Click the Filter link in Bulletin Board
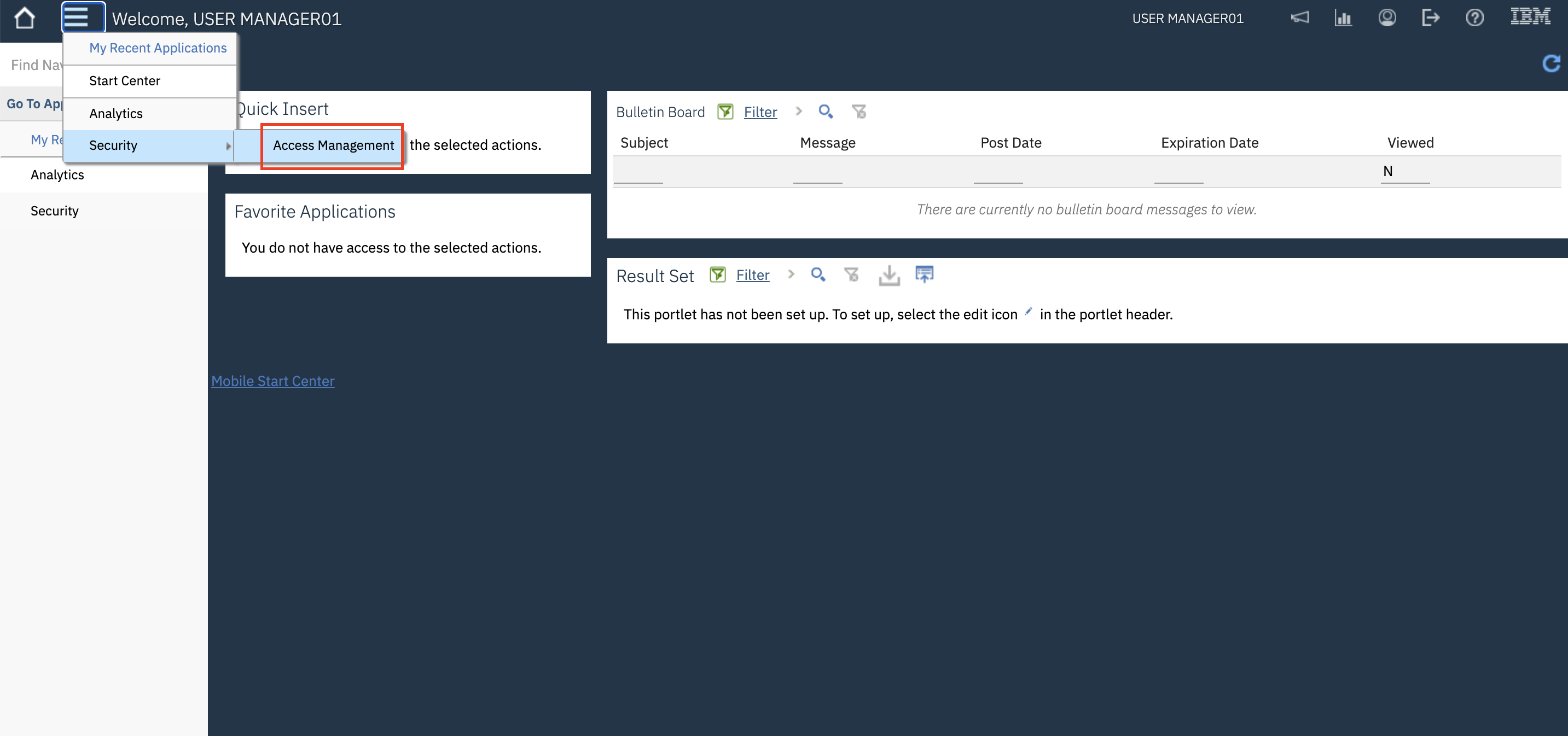The height and width of the screenshot is (736, 1568). 760,112
